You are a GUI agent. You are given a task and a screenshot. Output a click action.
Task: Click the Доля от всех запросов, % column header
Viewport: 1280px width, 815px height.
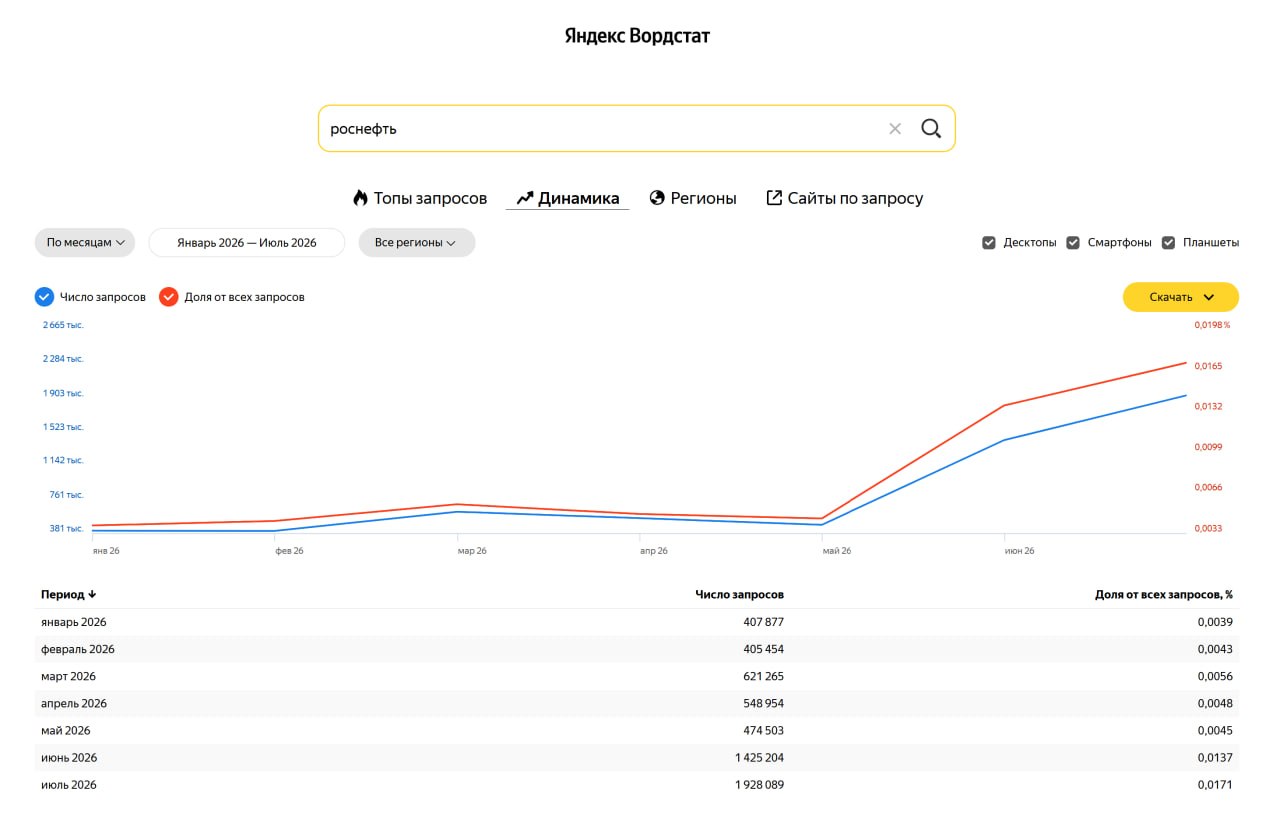[1164, 594]
